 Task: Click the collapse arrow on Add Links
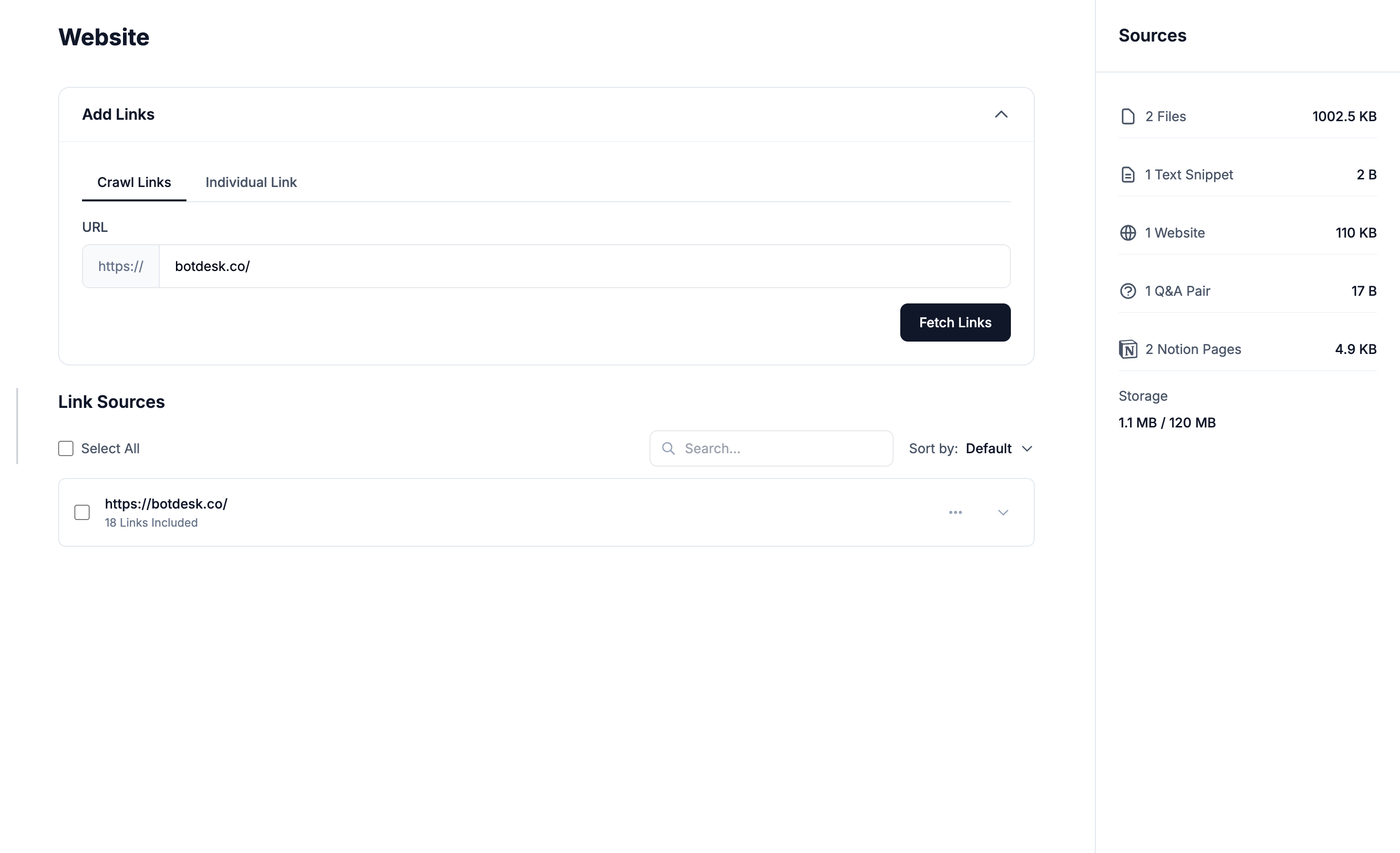(x=1002, y=114)
